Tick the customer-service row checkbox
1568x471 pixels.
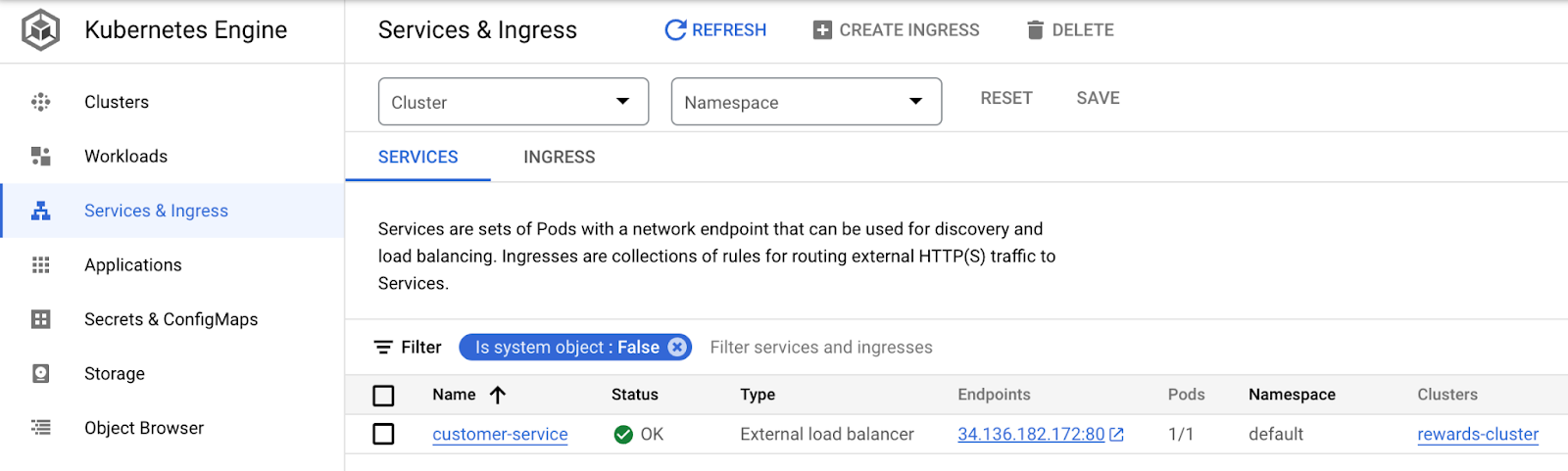[383, 434]
